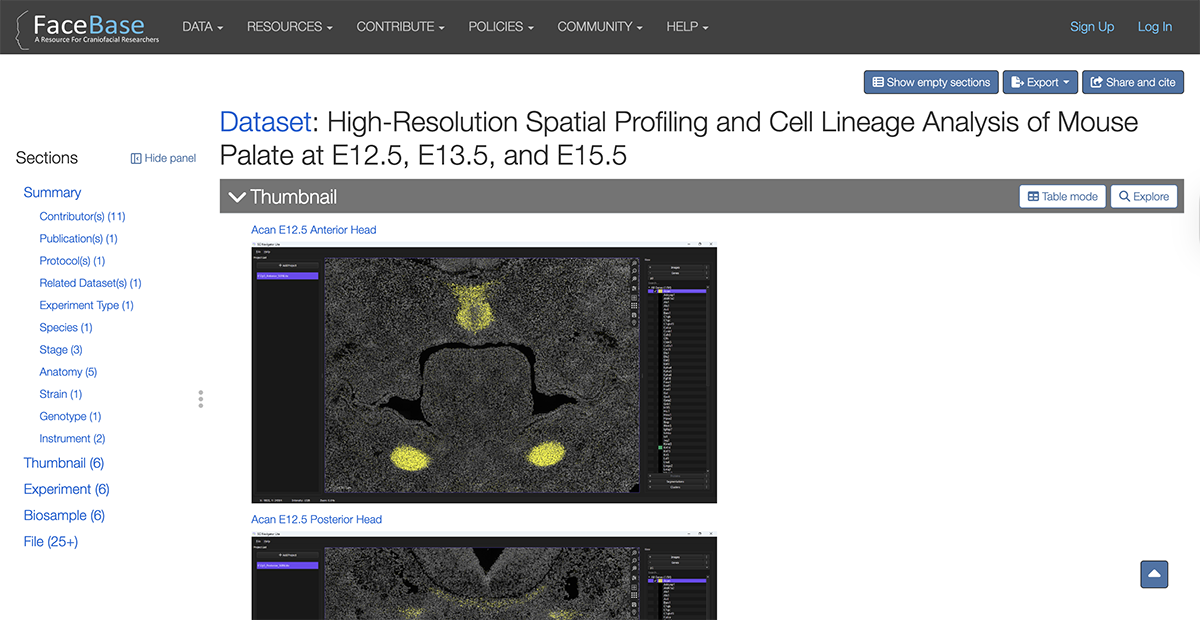Screen dimensions: 1200x620
Task: Click the file icon inside the Export button
Action: pos(1016,82)
